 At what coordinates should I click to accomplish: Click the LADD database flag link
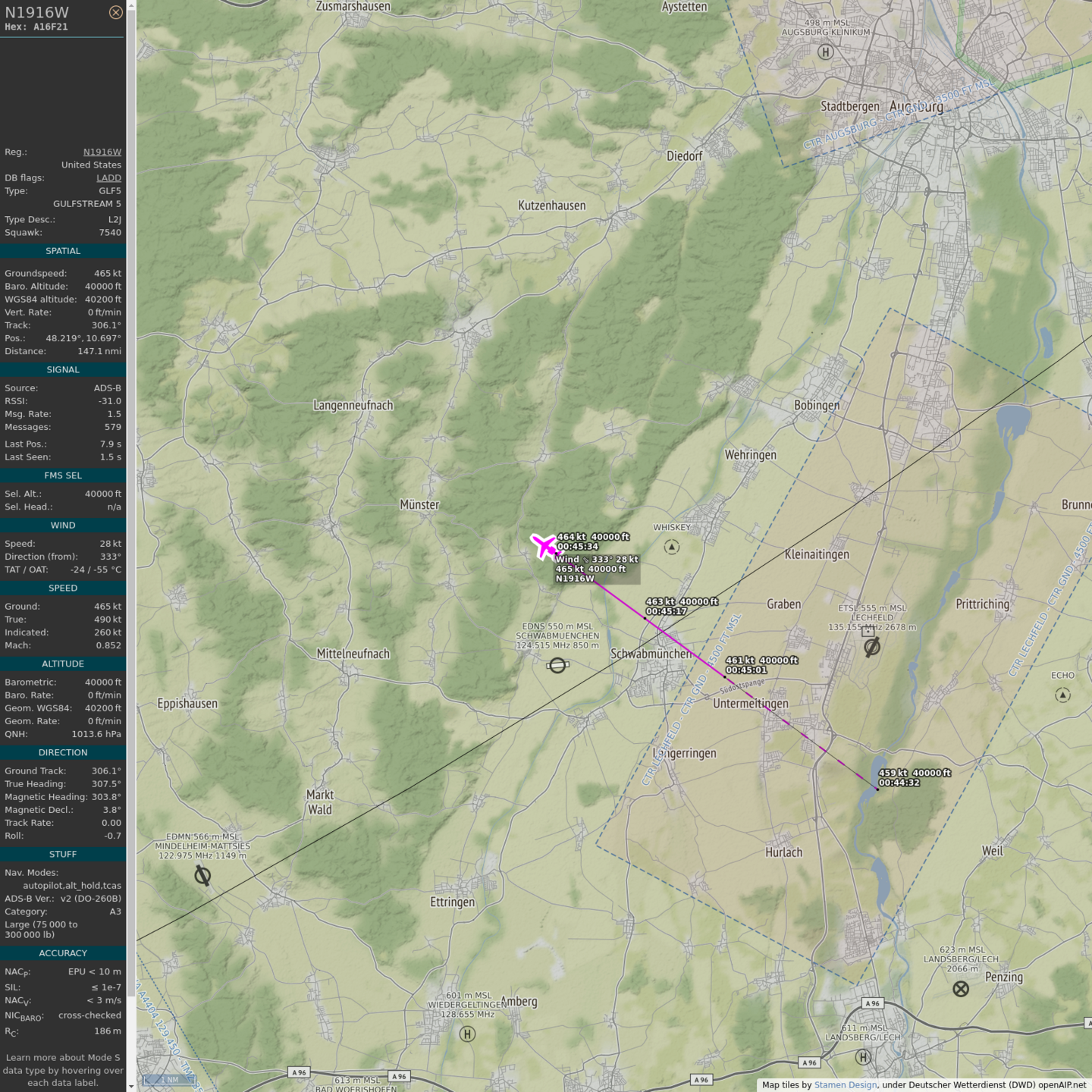(108, 178)
